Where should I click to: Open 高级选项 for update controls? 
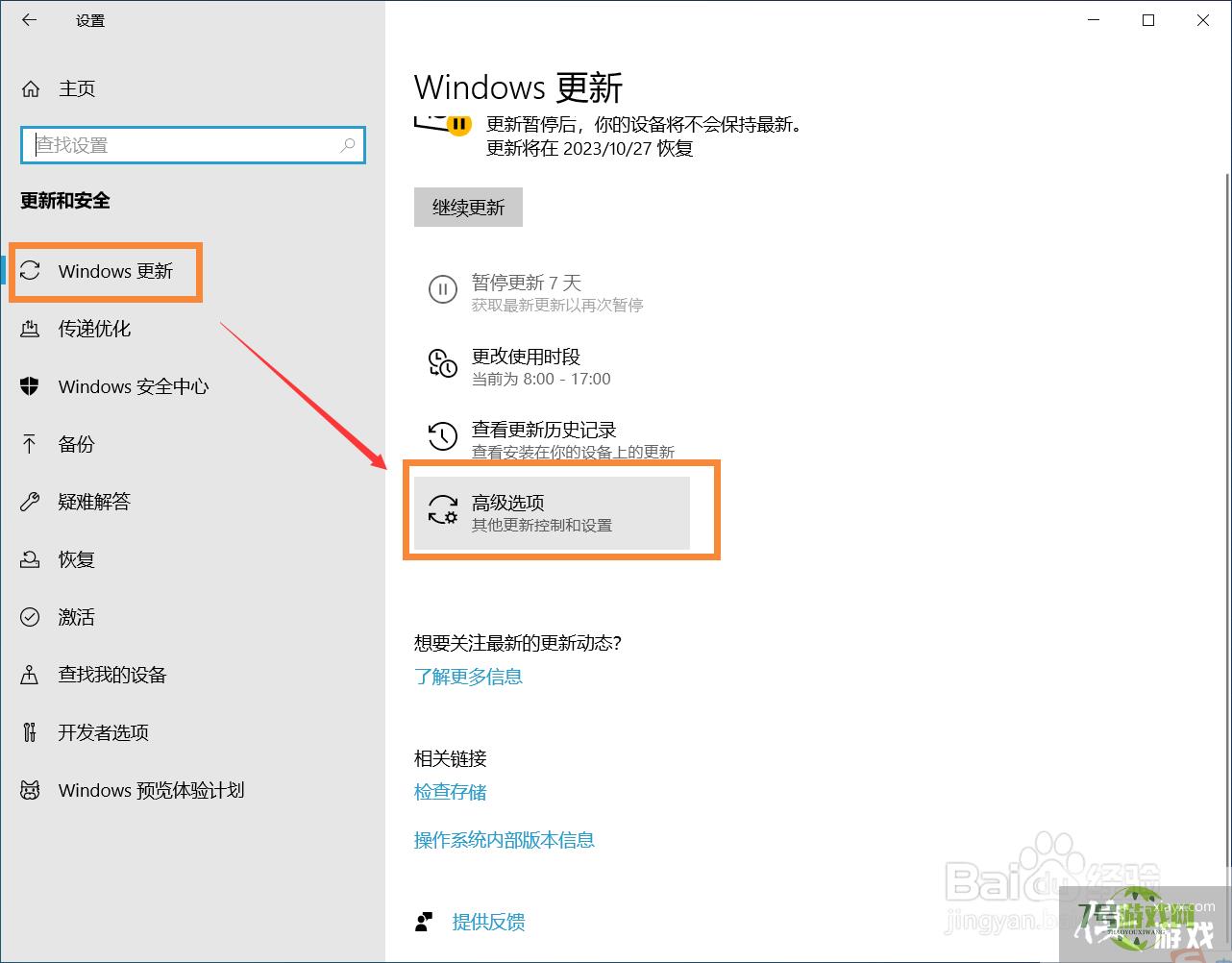(552, 513)
